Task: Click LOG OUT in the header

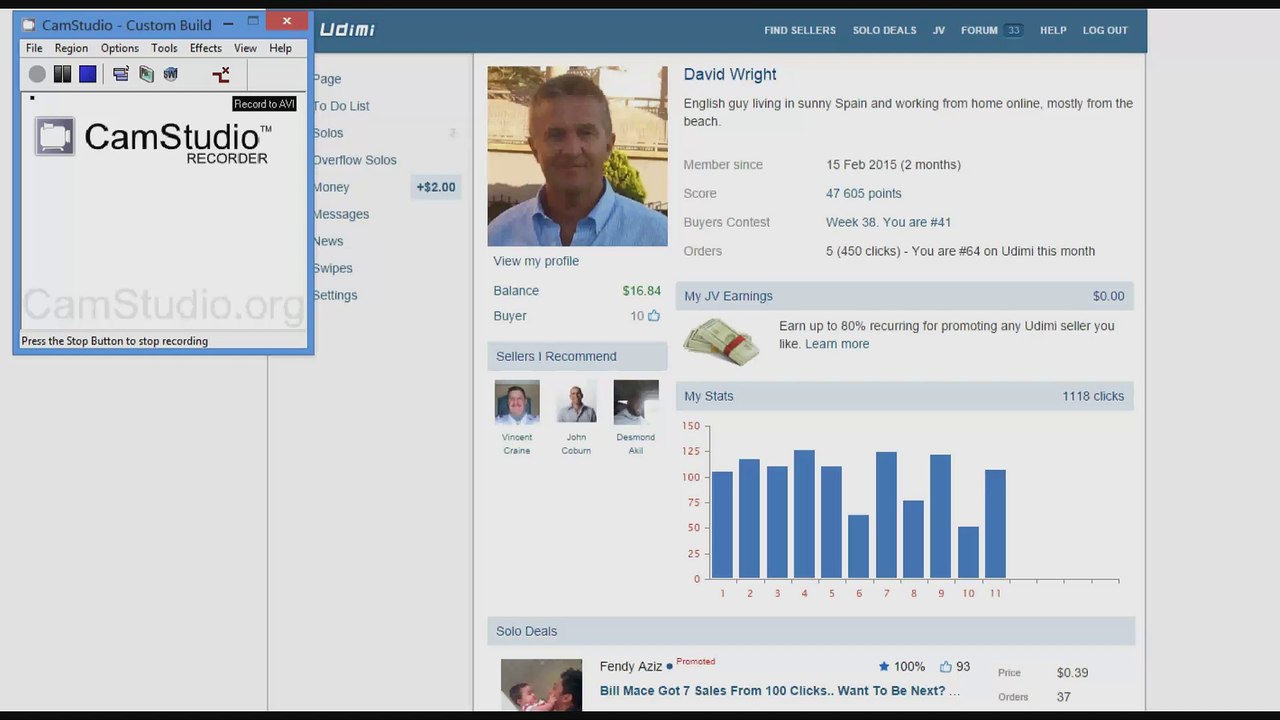Action: 1105,31
